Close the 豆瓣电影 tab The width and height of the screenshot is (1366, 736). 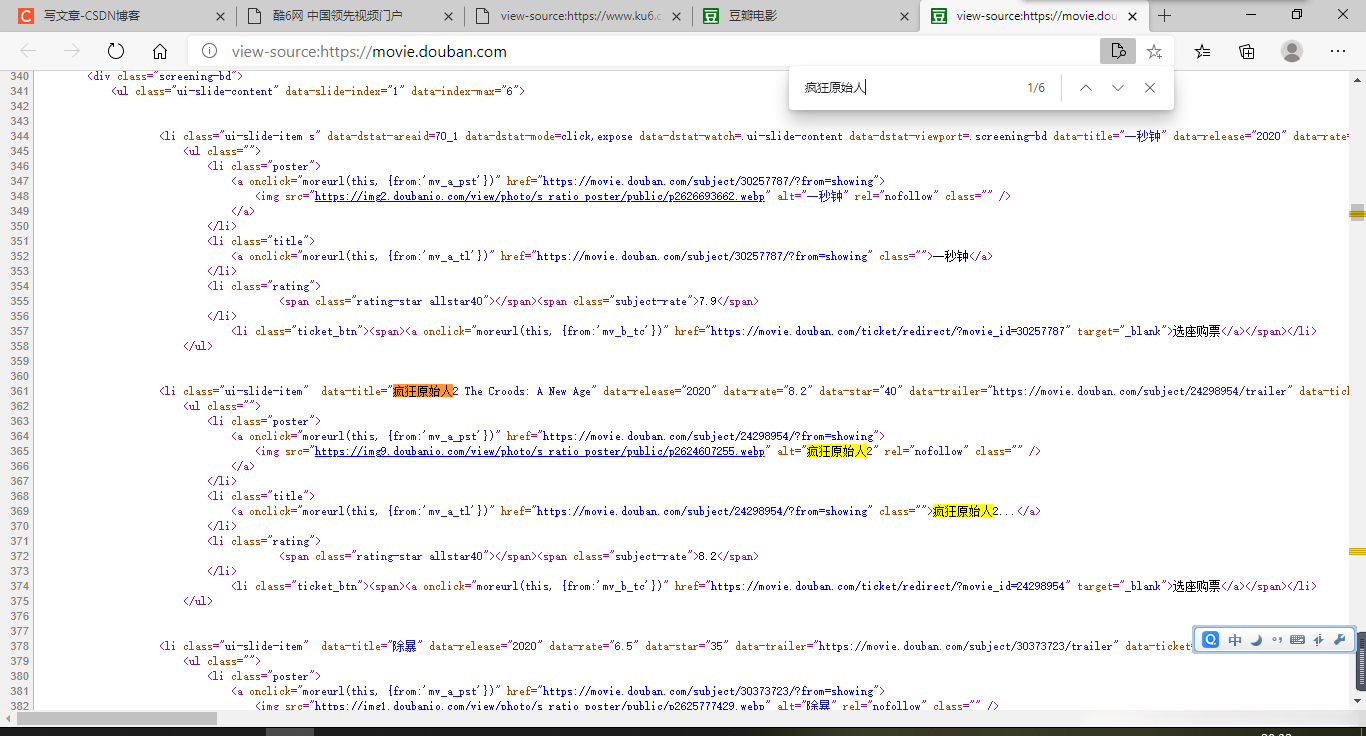tap(904, 16)
